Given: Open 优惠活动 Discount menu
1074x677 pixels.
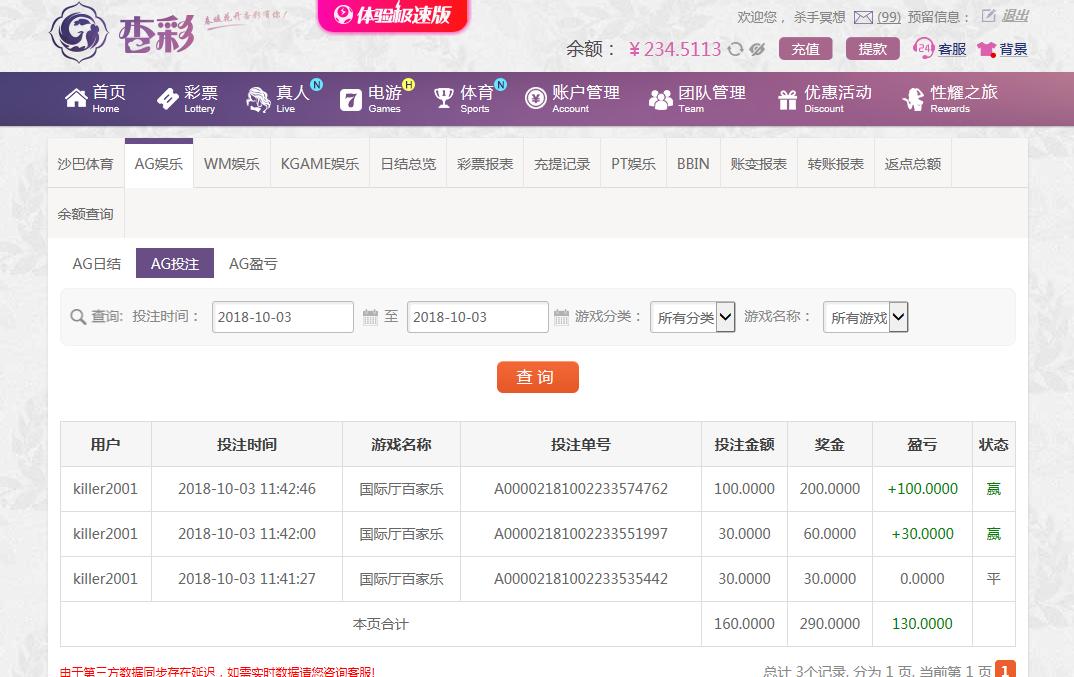Looking at the screenshot, I should (825, 99).
